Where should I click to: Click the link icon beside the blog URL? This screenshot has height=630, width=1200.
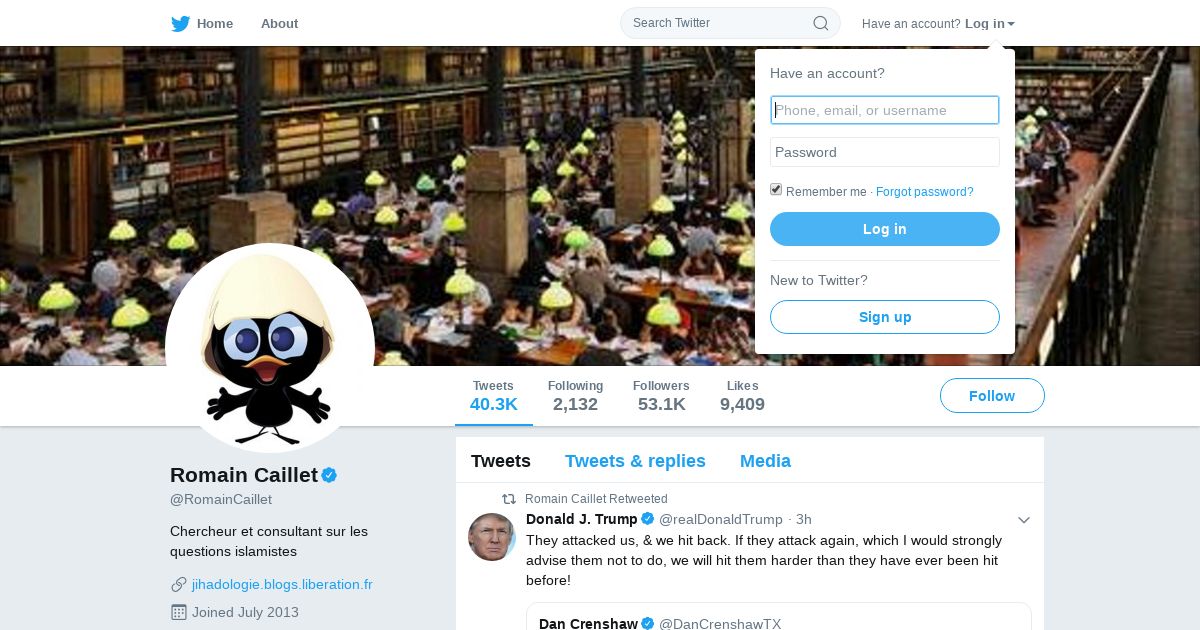[179, 585]
